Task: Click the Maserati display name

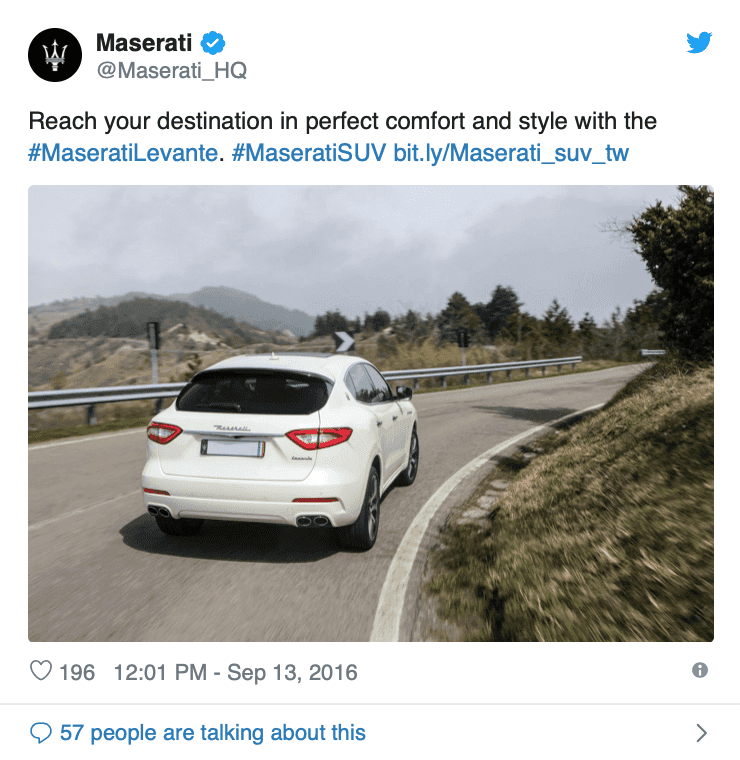Action: (x=144, y=43)
